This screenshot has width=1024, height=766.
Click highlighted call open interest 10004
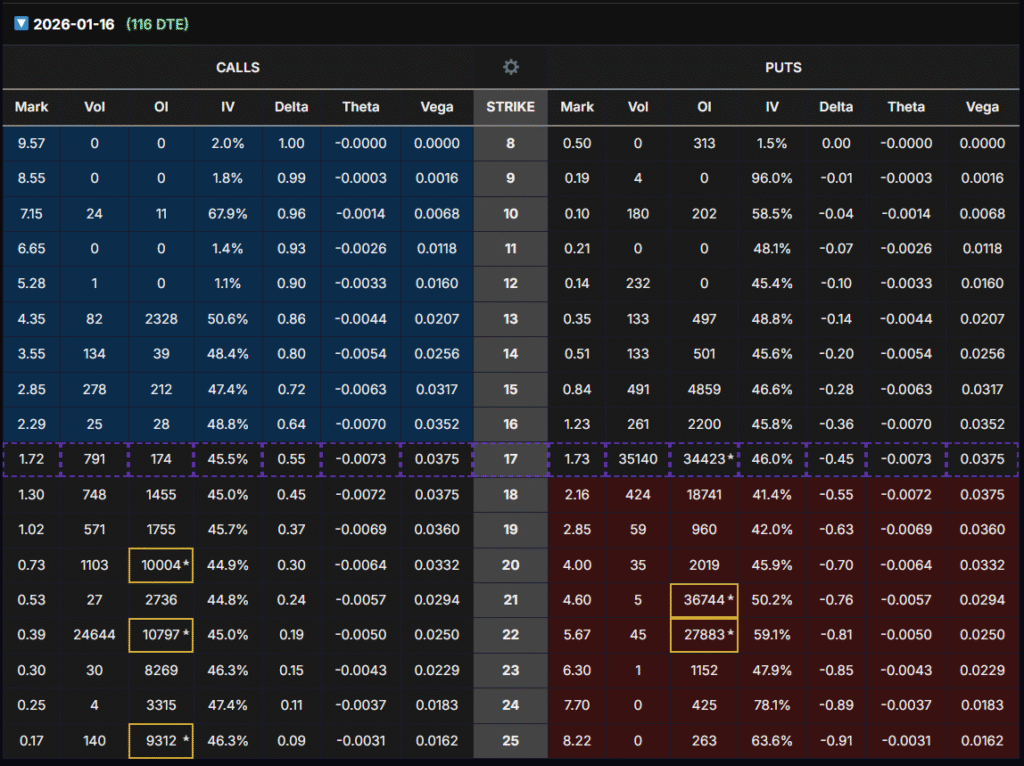point(161,566)
